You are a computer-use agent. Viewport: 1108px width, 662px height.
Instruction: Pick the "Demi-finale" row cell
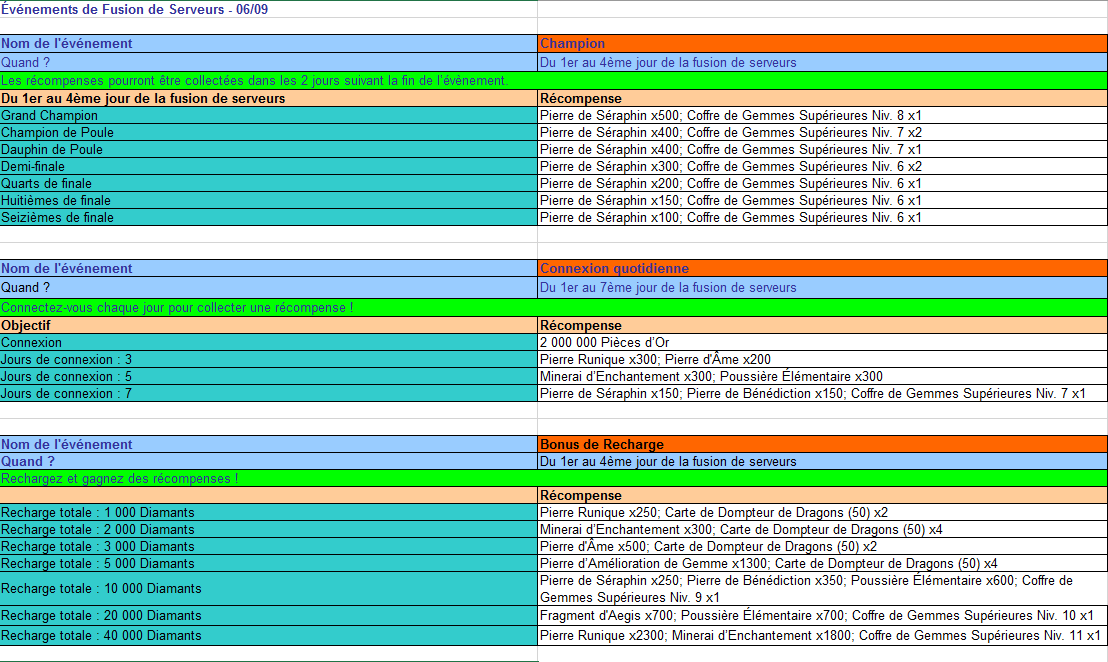(268, 167)
